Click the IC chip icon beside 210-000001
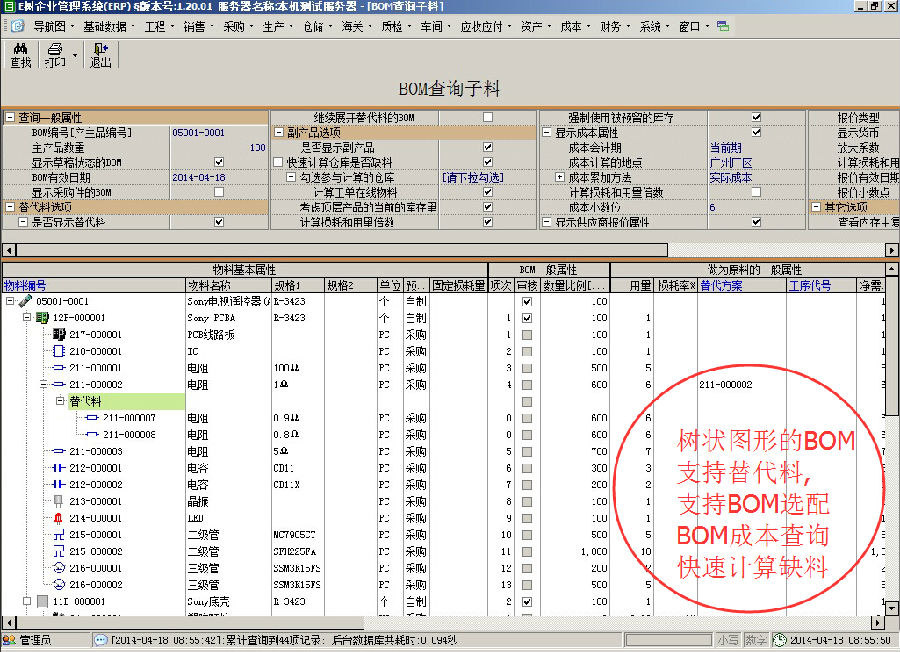The width and height of the screenshot is (900, 652). [57, 350]
